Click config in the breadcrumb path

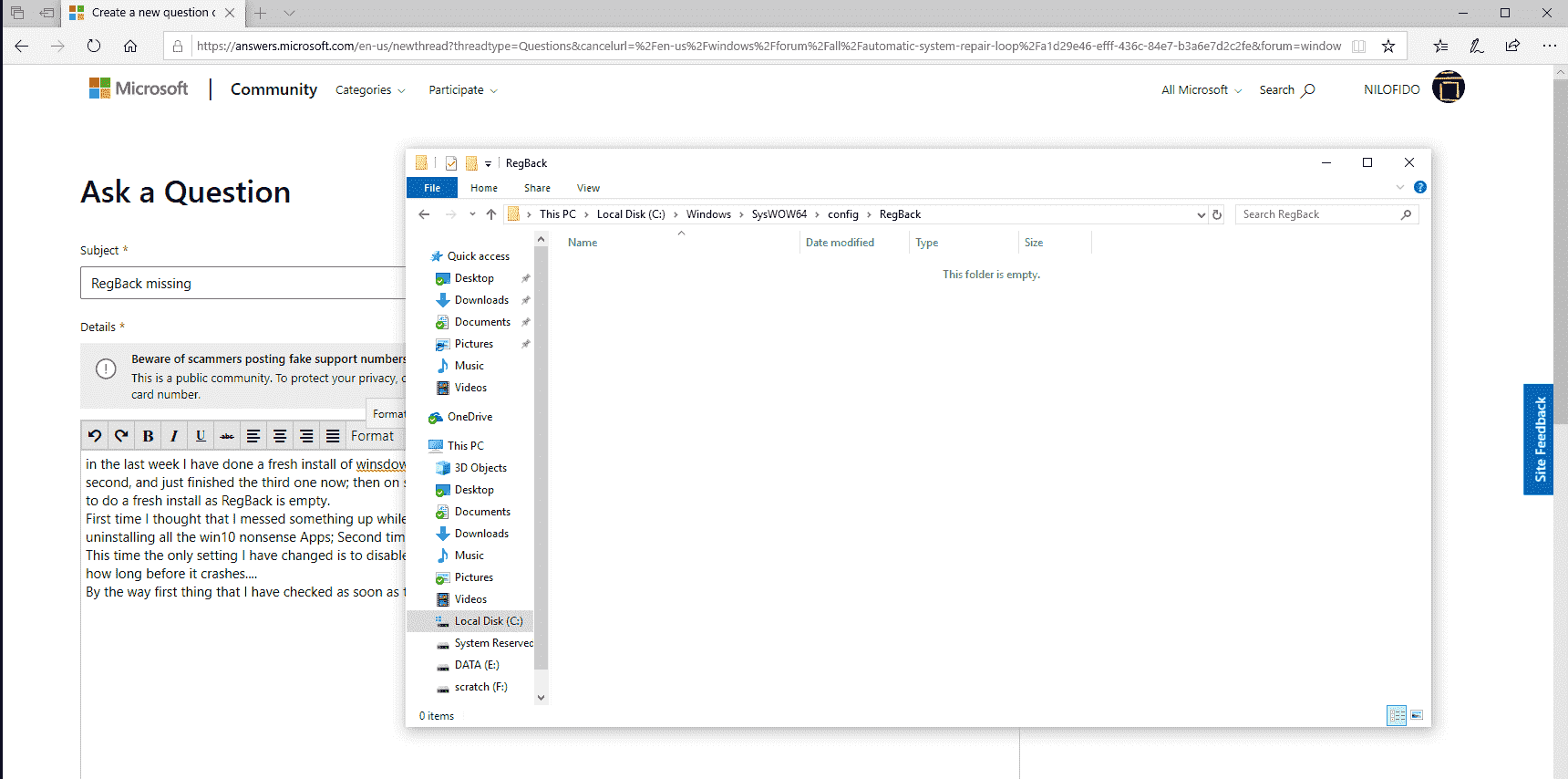(x=843, y=214)
